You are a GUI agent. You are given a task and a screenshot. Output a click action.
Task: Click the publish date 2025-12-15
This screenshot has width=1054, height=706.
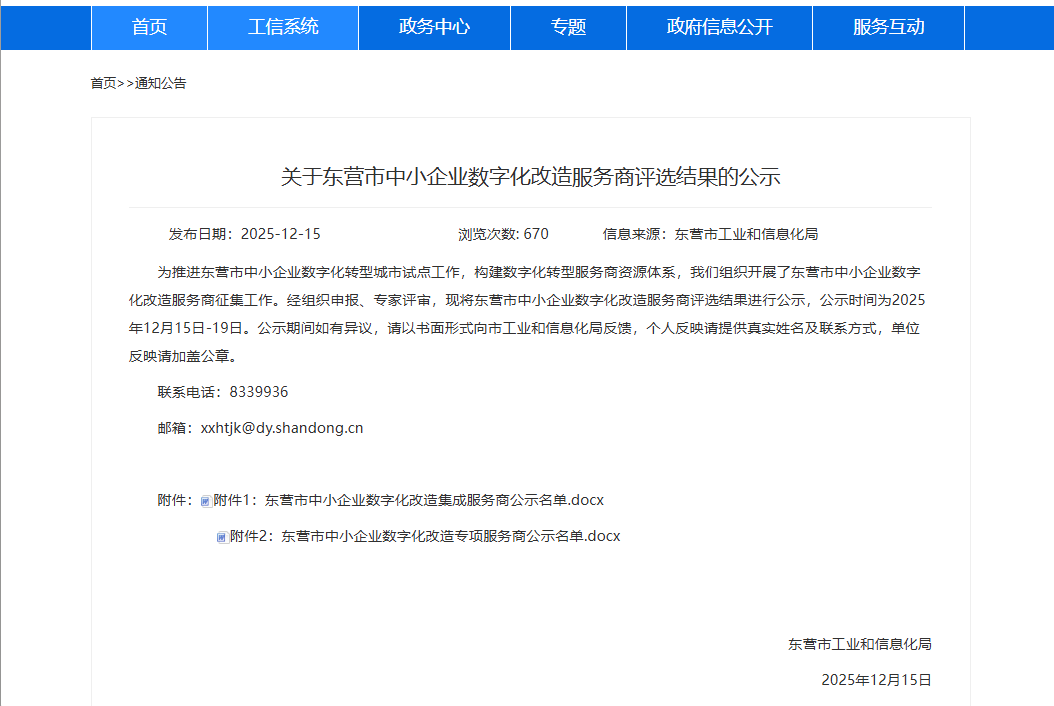(280, 234)
